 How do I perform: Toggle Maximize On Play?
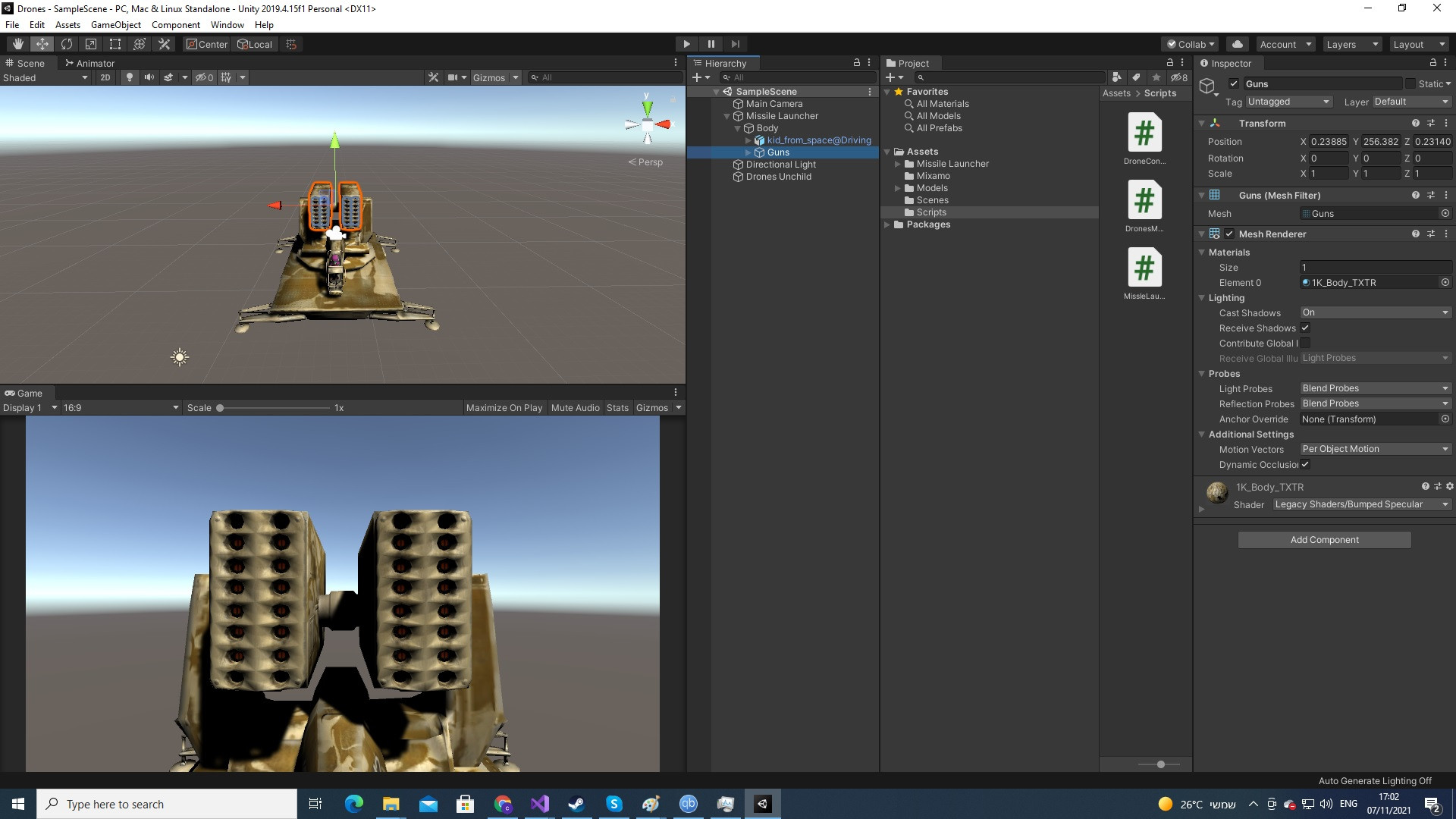point(504,408)
